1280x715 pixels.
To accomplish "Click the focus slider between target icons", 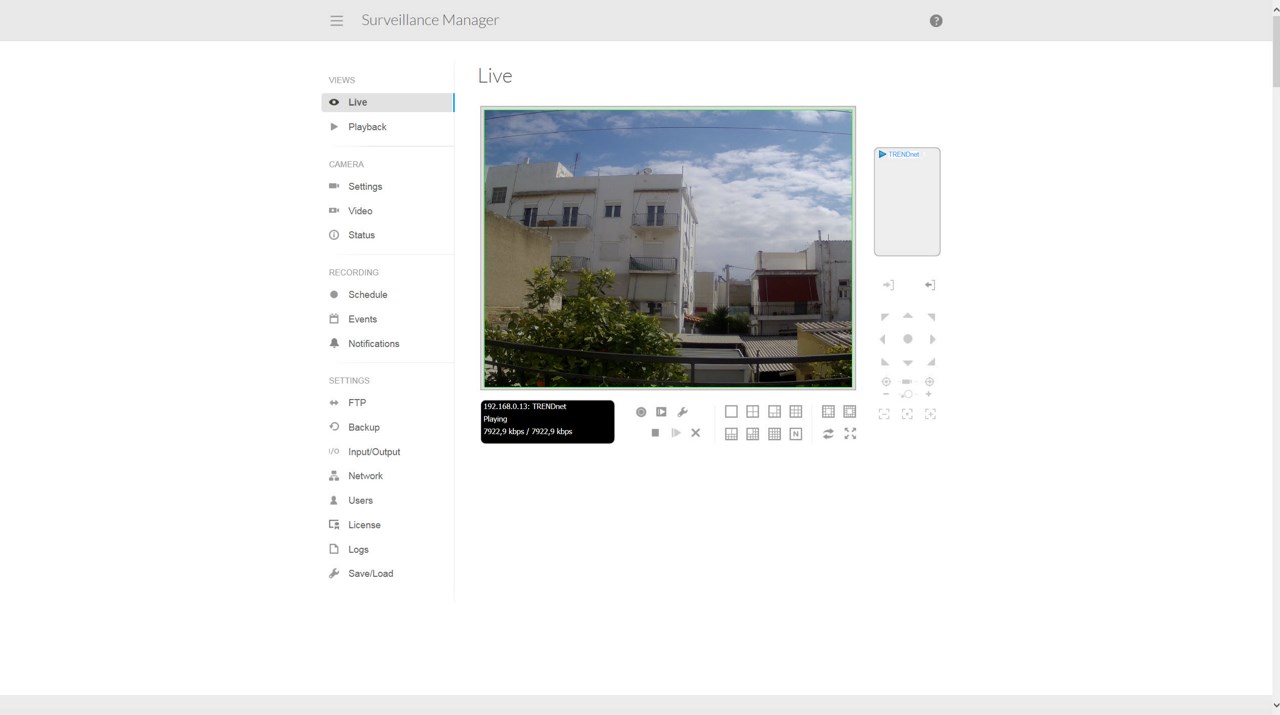I will (x=907, y=382).
